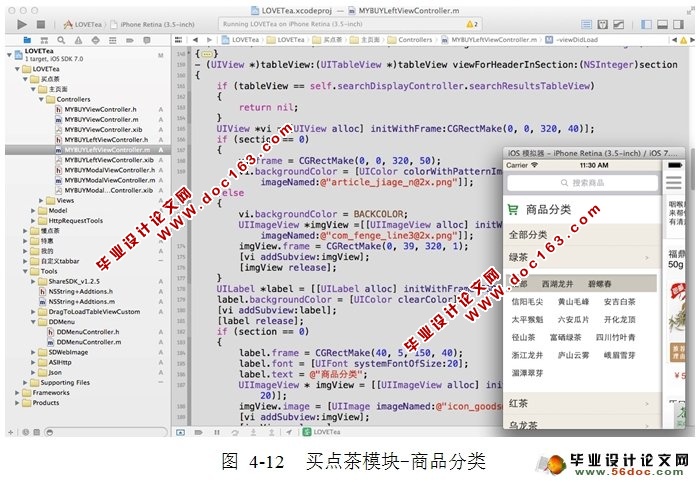
Task: Select the Version editor mode
Action: [619, 24]
